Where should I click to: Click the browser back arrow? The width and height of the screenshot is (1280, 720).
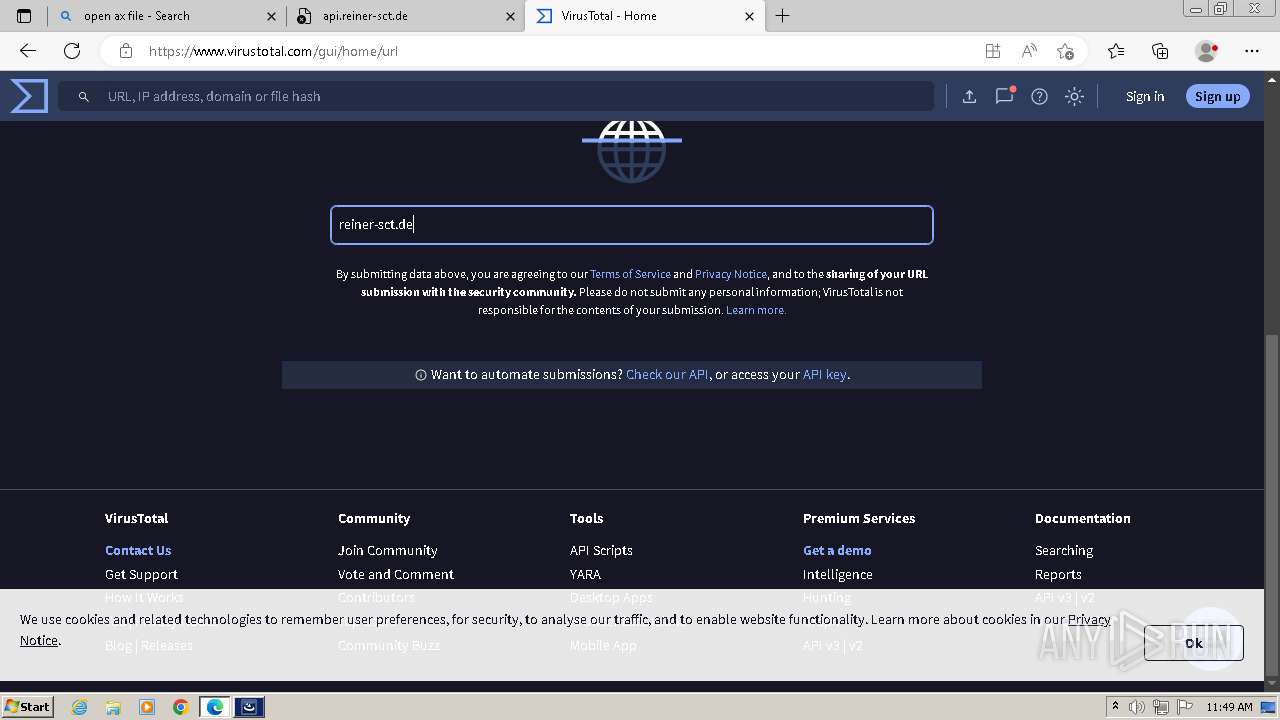pos(28,51)
